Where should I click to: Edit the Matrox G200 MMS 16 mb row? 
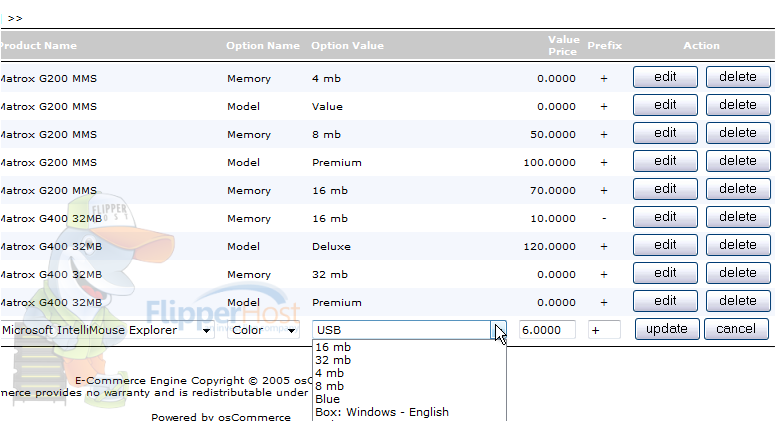(665, 189)
